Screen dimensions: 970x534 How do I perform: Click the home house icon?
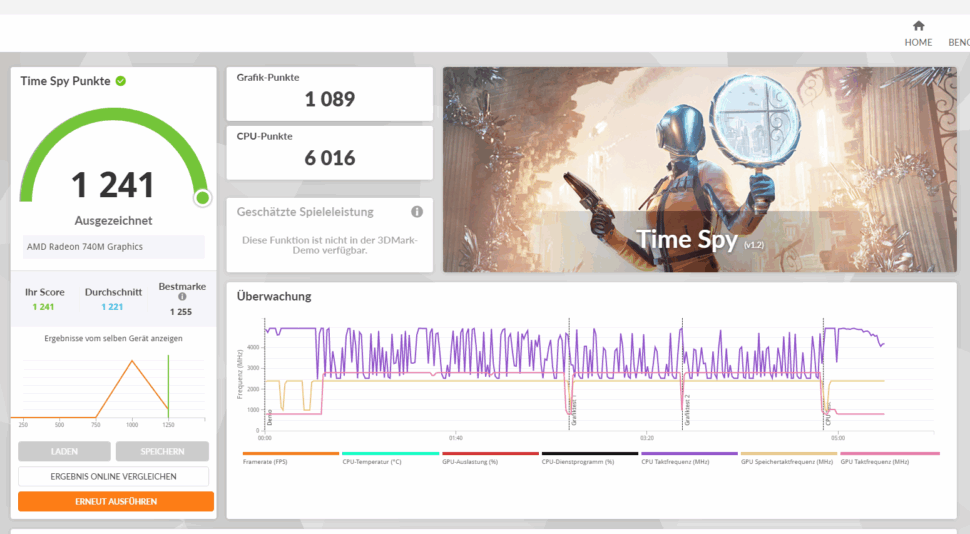click(x=919, y=26)
